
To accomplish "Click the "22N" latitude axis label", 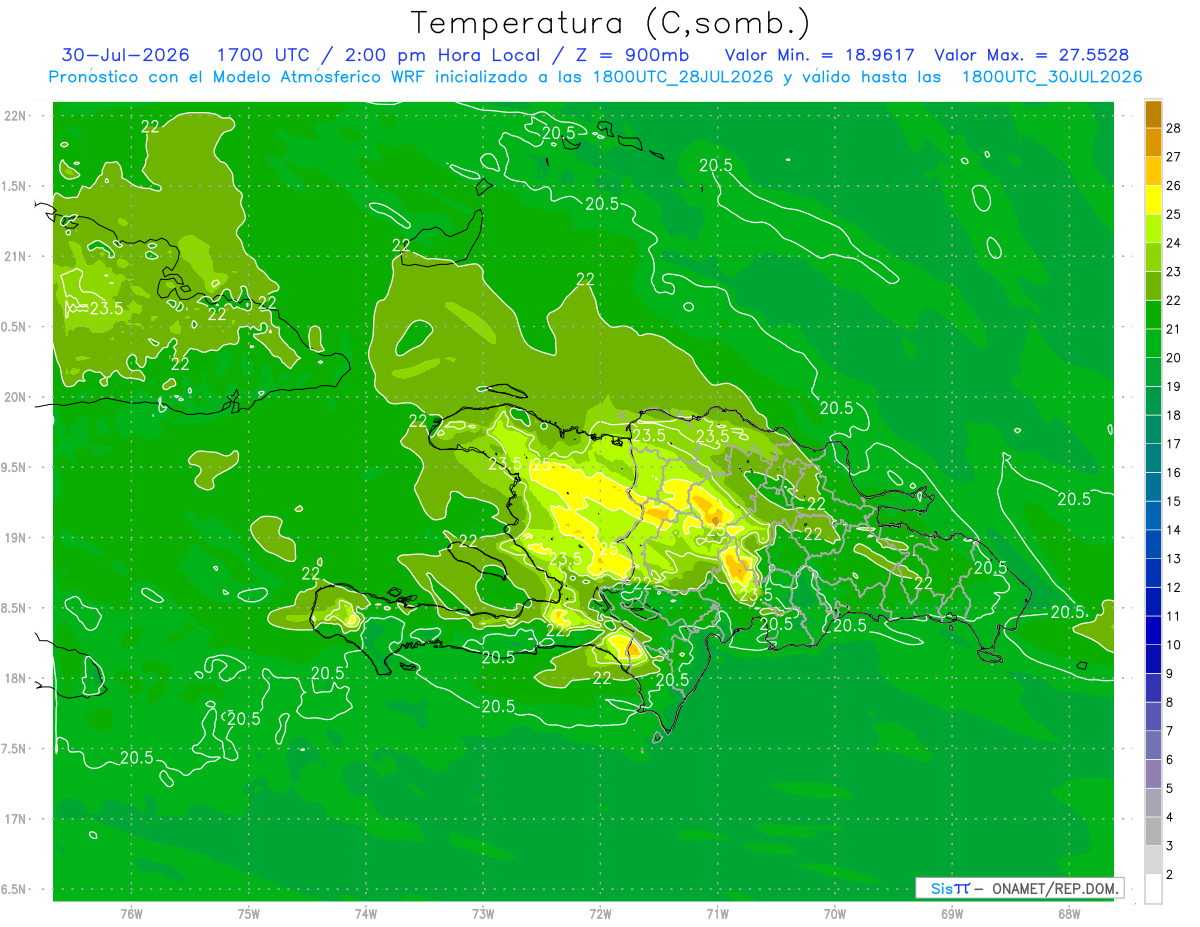I will [16, 115].
